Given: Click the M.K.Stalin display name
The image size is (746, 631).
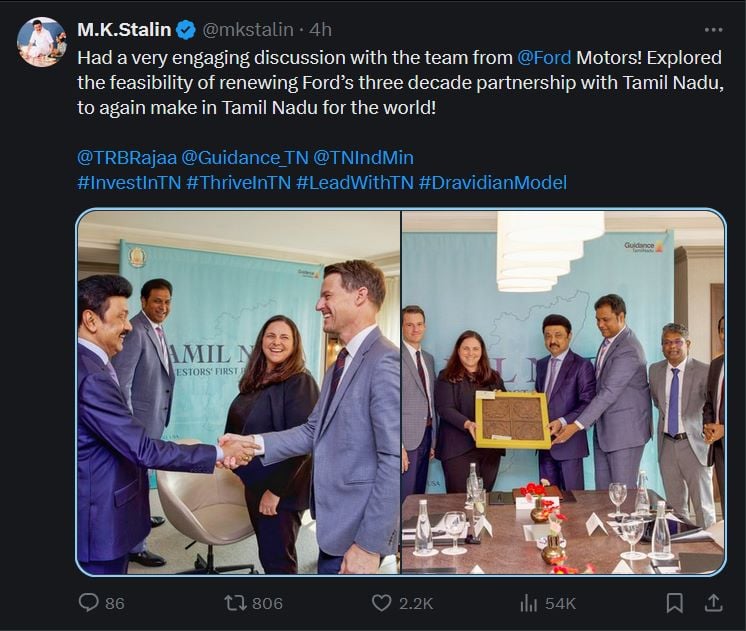Looking at the screenshot, I should (x=124, y=31).
